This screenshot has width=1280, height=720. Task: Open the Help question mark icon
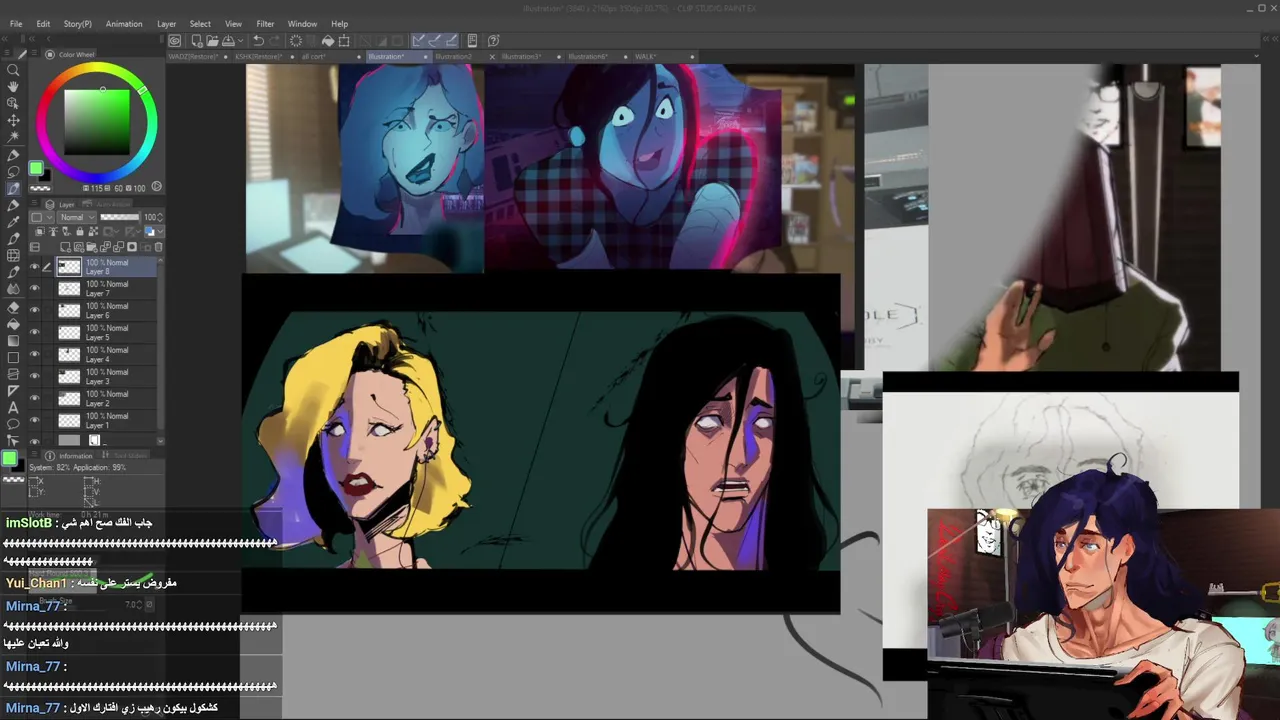click(493, 41)
